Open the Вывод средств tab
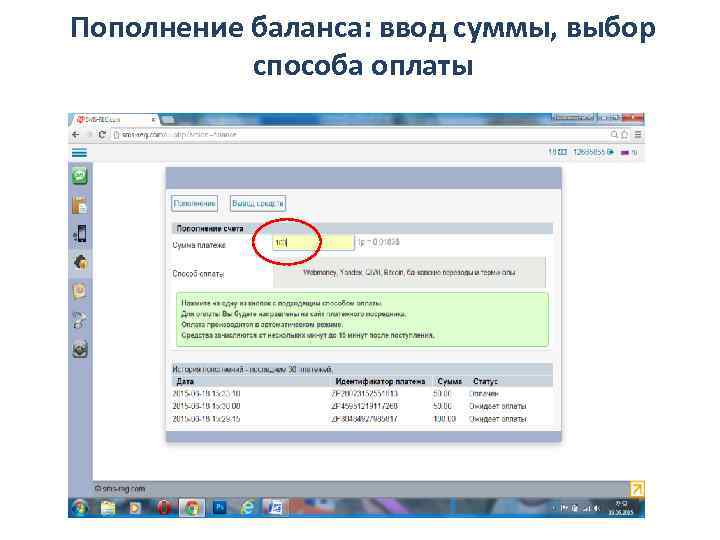 (258, 203)
